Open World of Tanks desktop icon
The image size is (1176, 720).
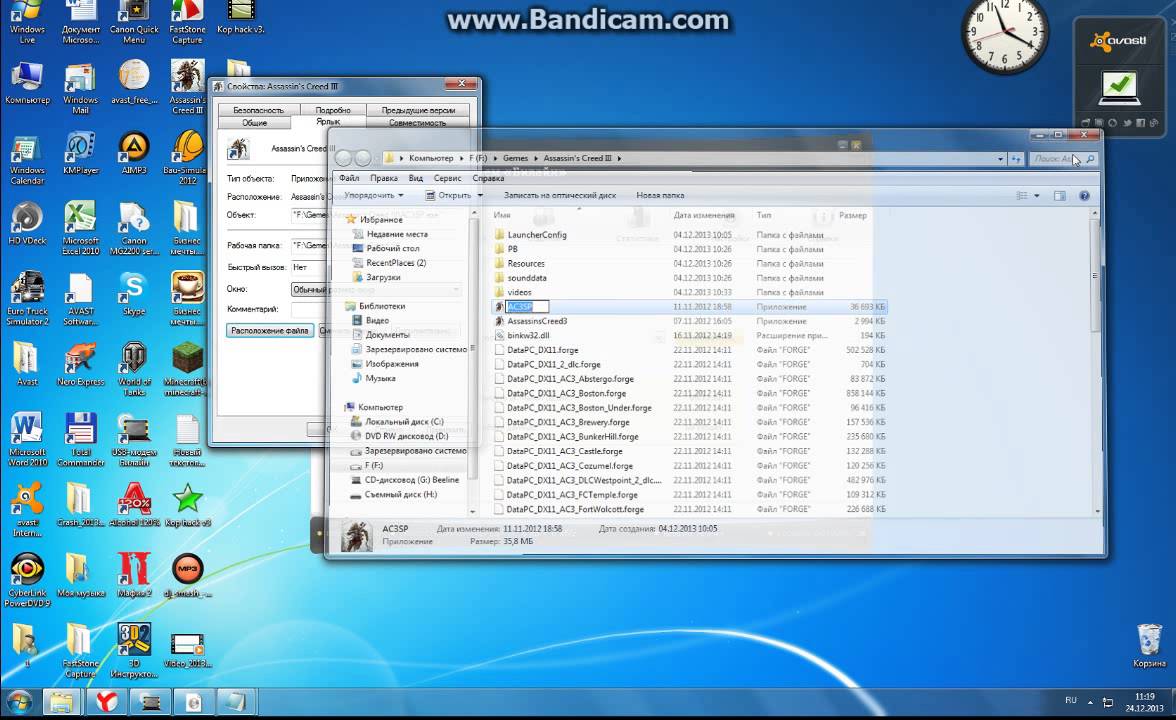[134, 370]
